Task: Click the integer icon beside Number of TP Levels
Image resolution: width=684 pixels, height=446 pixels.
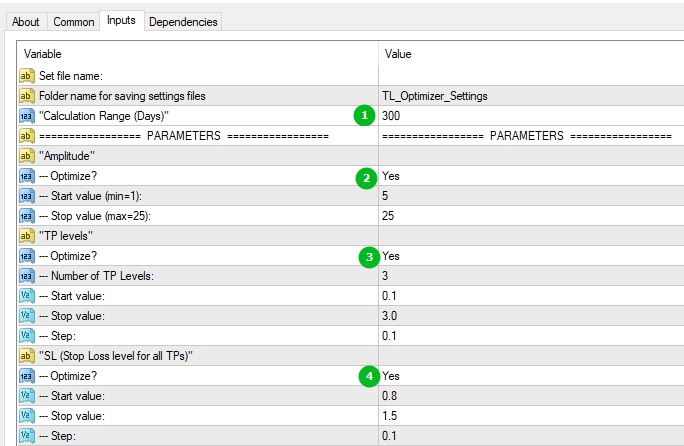Action: point(27,276)
